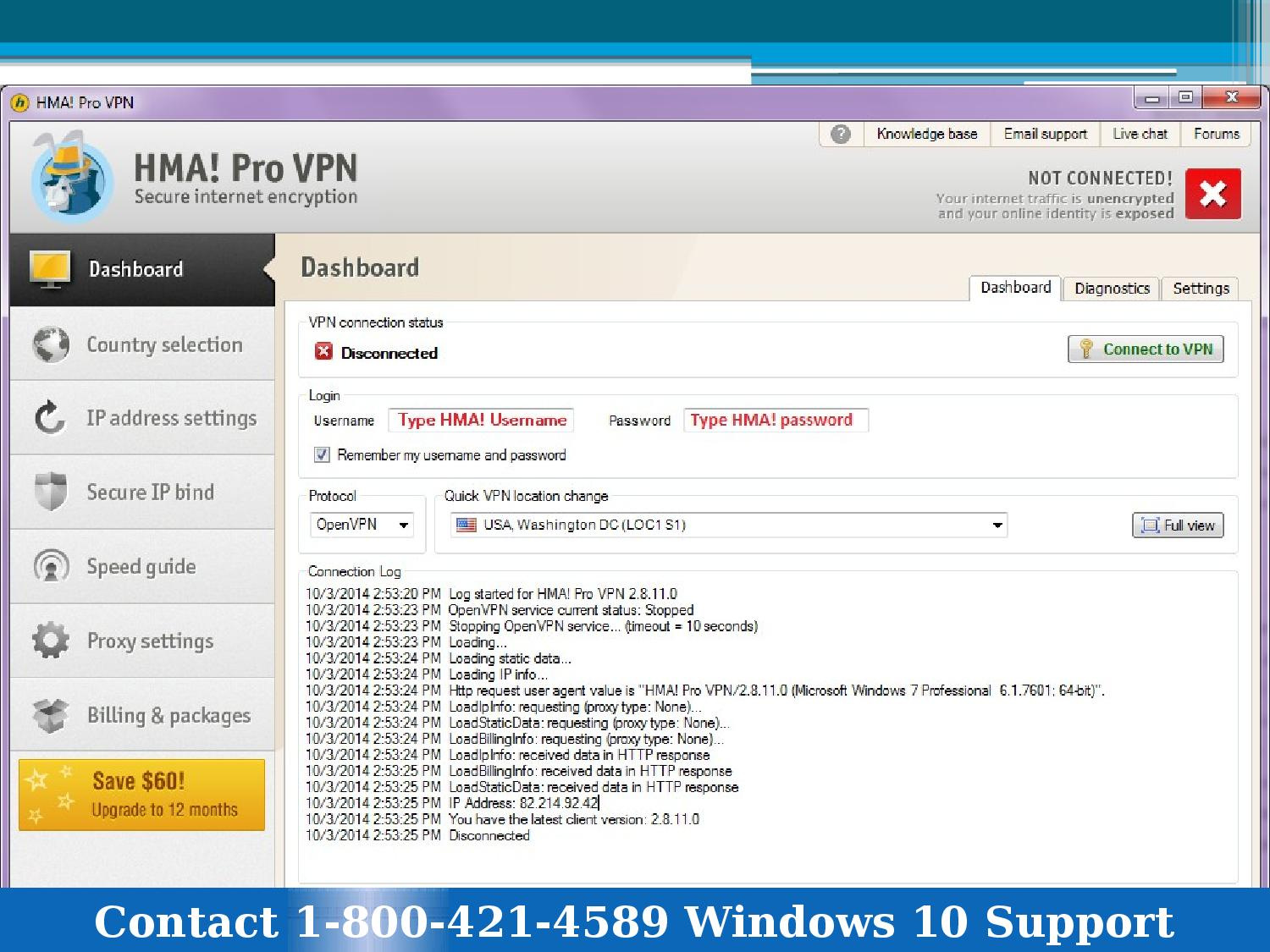Click the Full view button
1270x952 pixels.
1178,526
